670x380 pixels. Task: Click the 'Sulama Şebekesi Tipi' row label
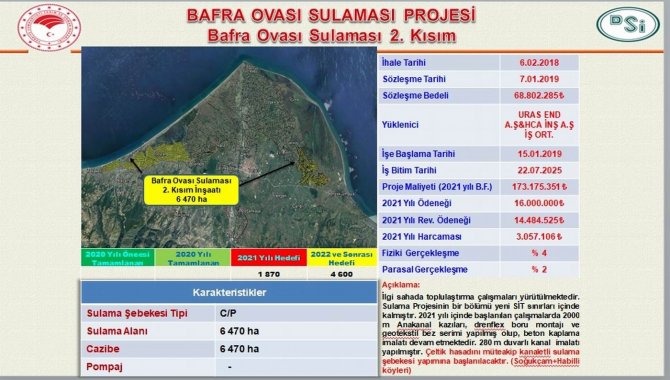(137, 313)
